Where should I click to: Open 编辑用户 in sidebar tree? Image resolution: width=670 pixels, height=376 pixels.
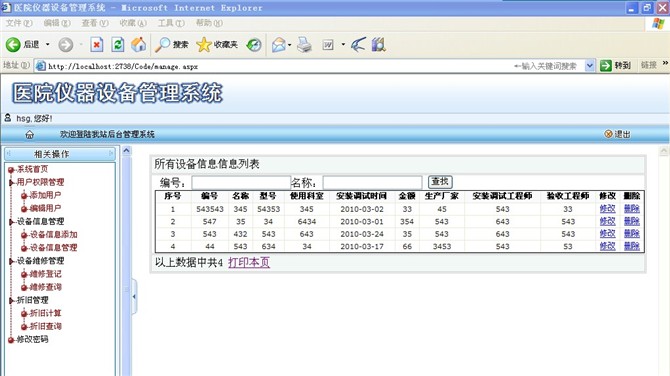(x=45, y=209)
